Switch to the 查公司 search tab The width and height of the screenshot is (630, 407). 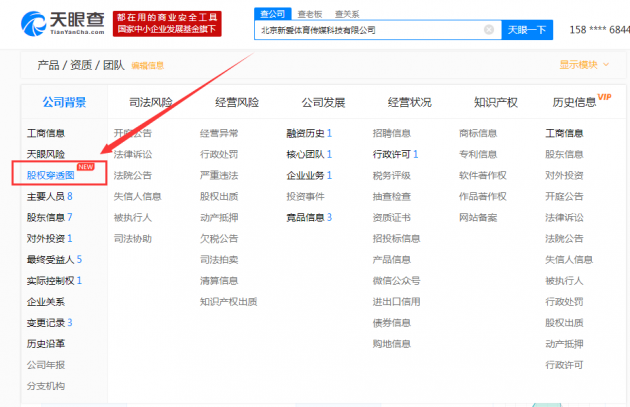tap(272, 14)
